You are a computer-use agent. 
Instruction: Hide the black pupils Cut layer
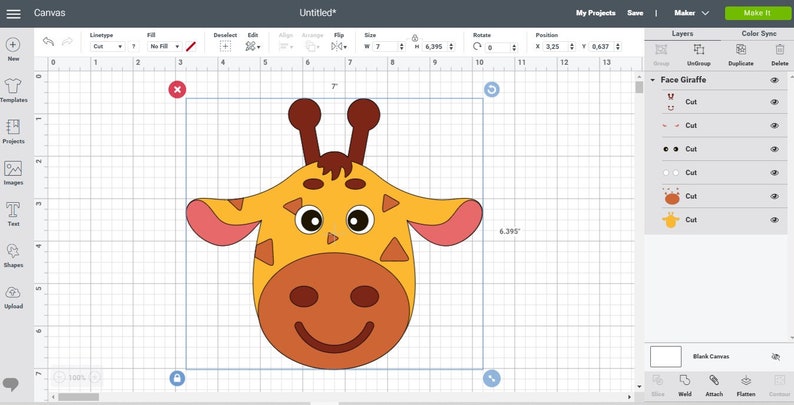point(774,149)
